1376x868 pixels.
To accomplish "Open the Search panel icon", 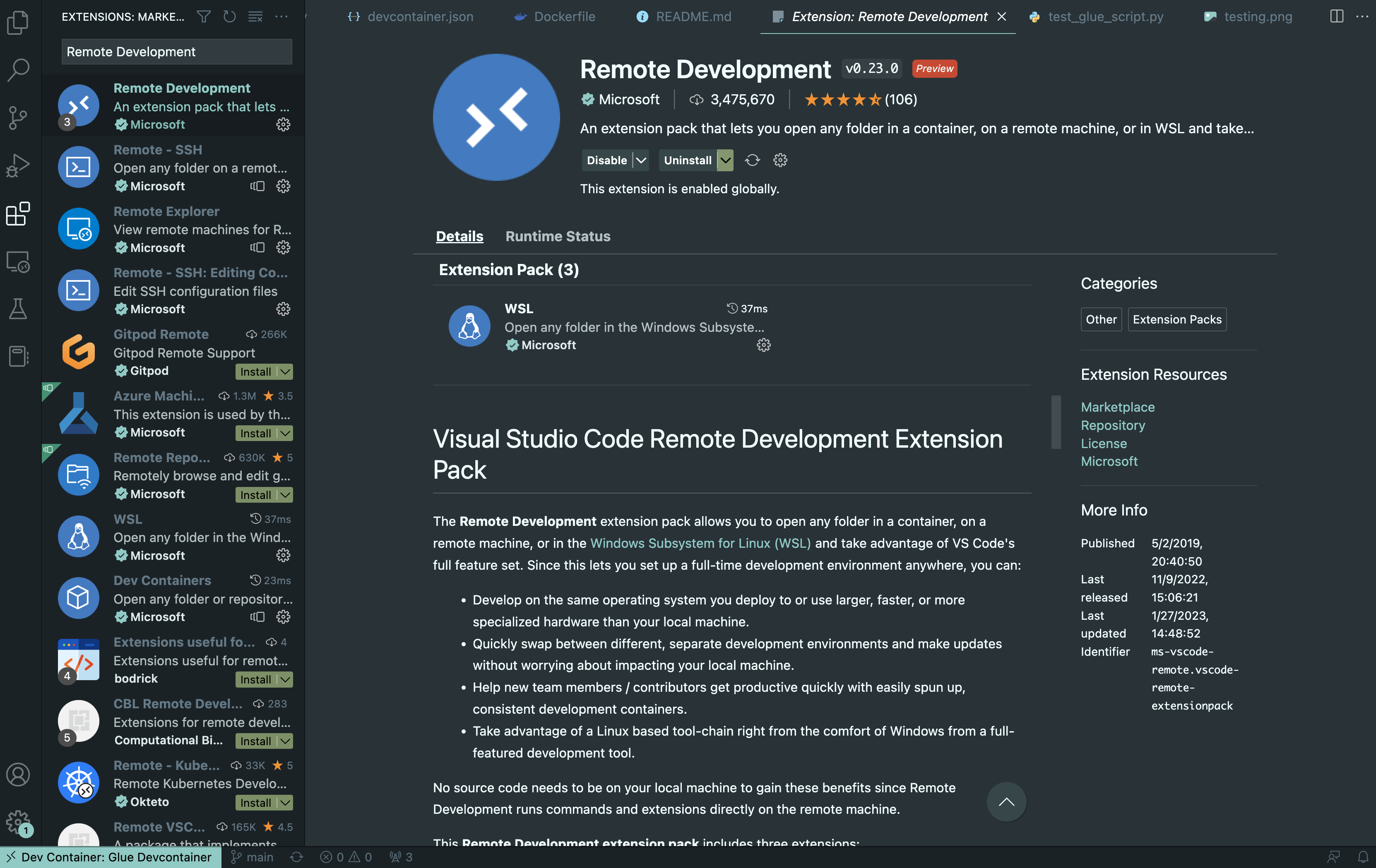I will (x=20, y=68).
